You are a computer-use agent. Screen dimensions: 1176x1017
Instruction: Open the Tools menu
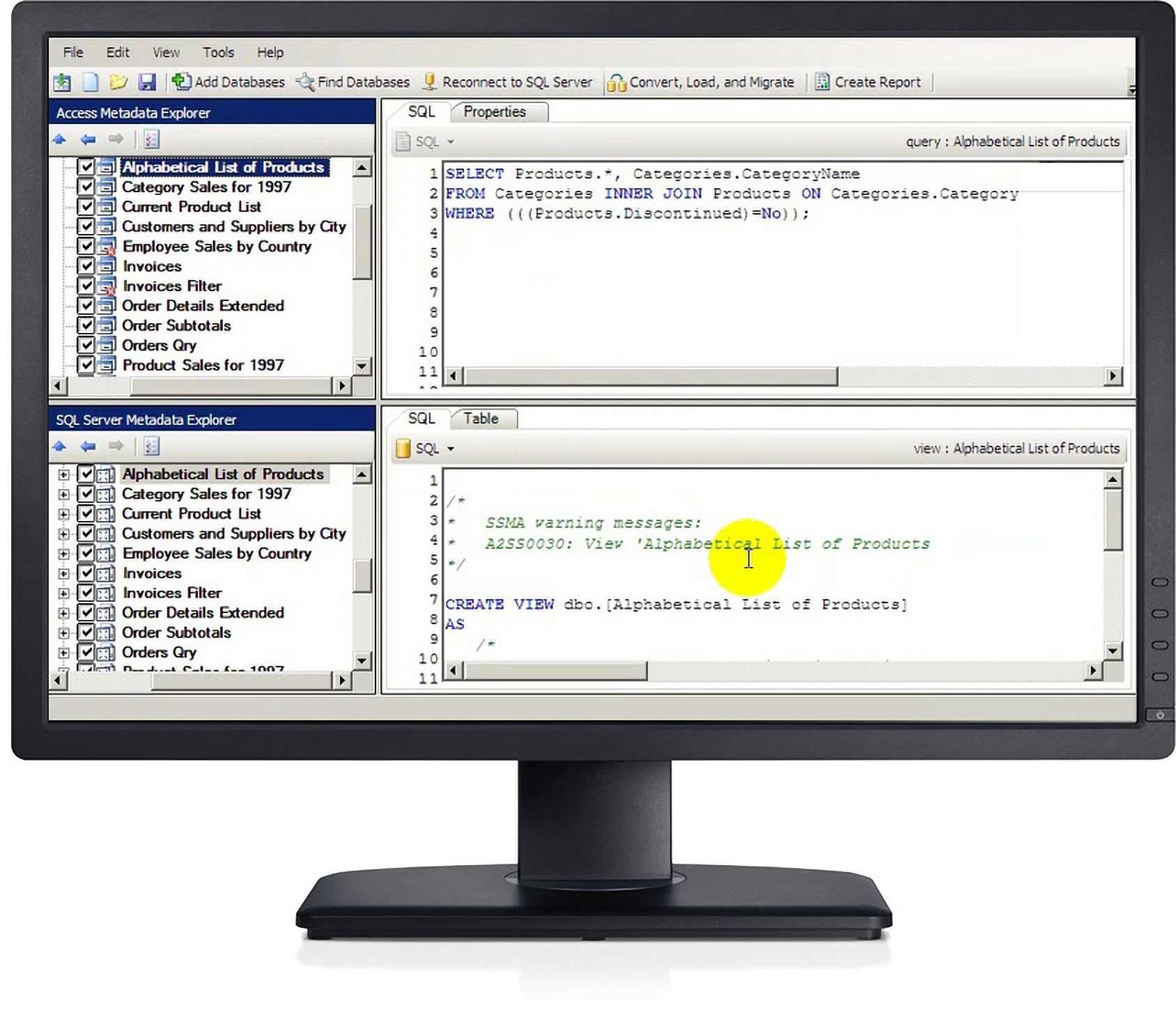coord(218,52)
